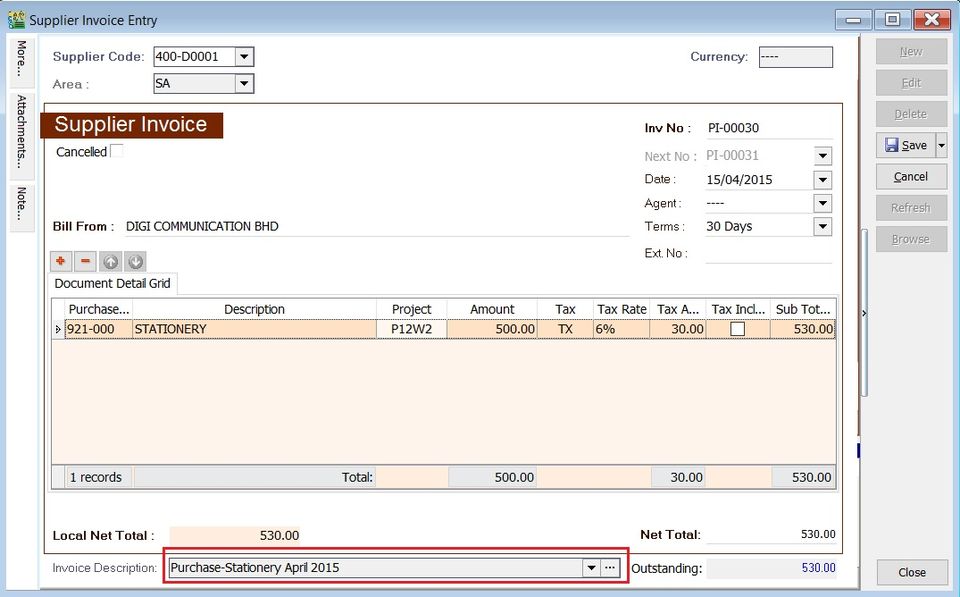Expand the Terms dropdown showing 30 Days

[822, 226]
